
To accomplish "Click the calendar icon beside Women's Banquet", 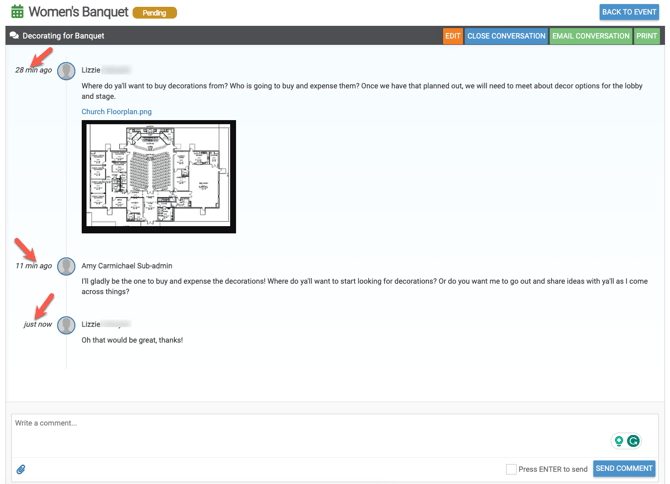I will 17,12.
